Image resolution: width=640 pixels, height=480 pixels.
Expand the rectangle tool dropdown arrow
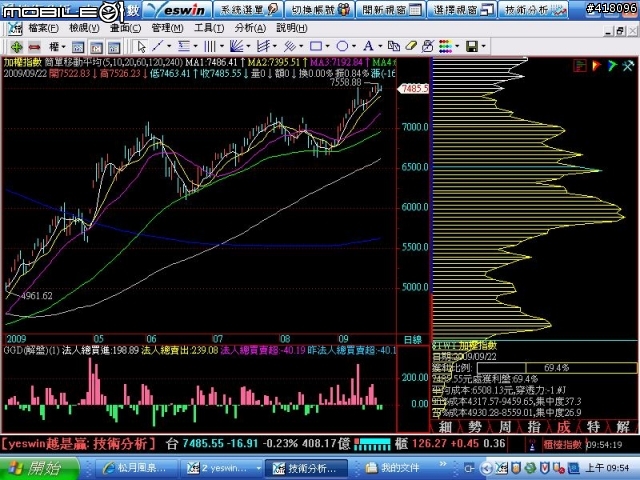(x=327, y=46)
